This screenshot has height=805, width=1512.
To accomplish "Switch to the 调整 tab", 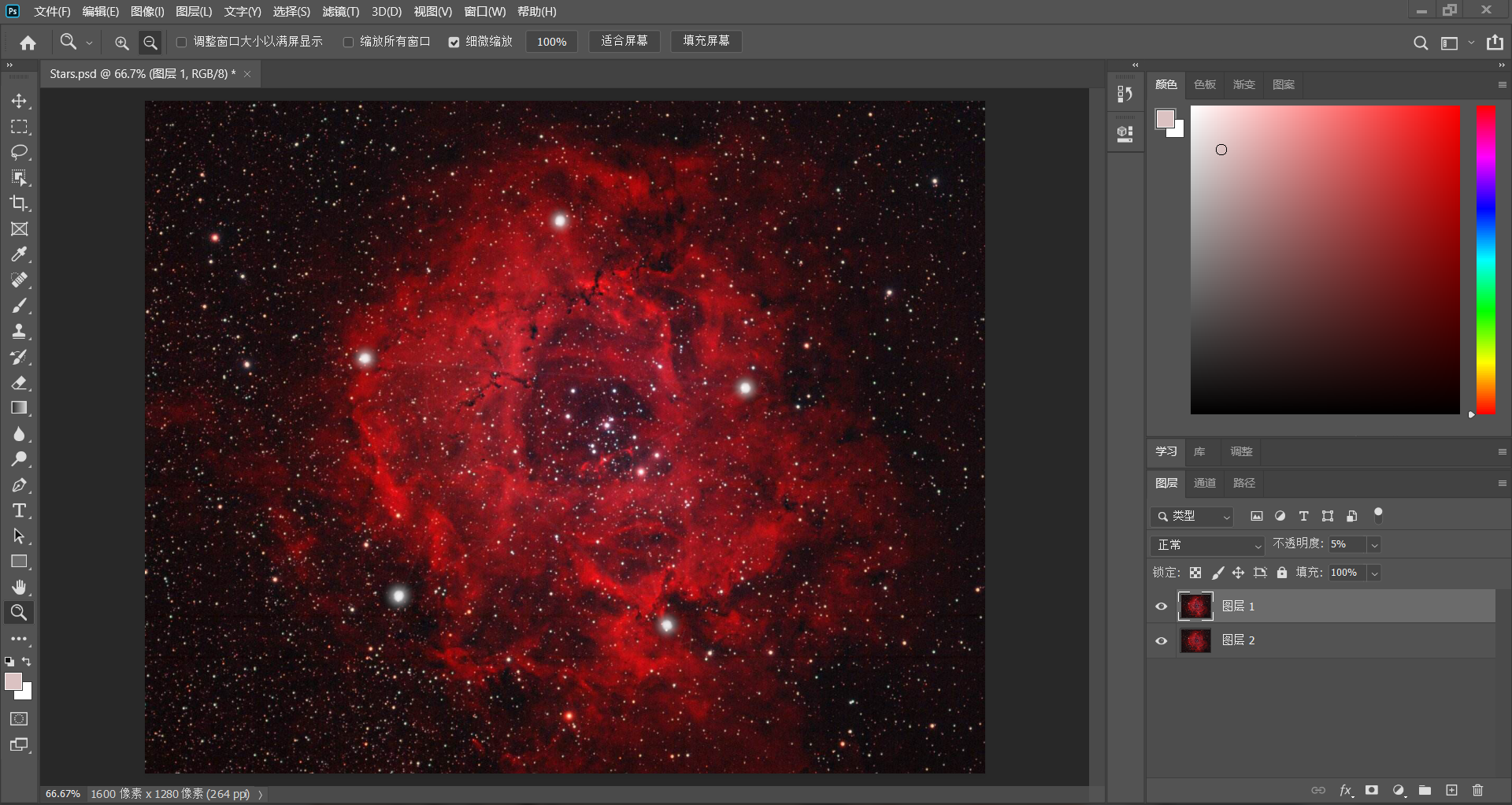I will 1241,451.
